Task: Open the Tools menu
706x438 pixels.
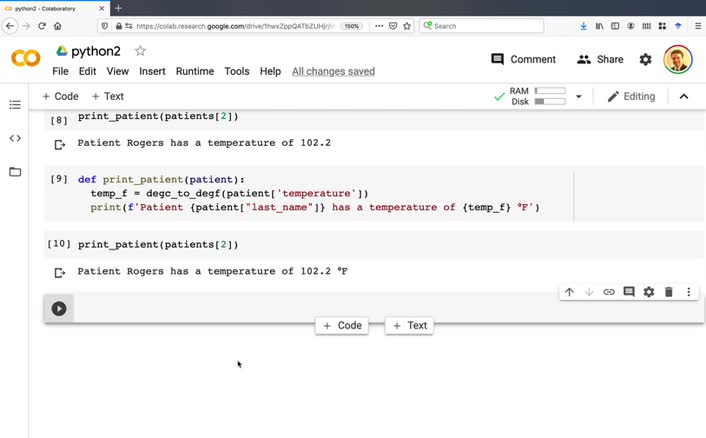Action: pos(237,71)
